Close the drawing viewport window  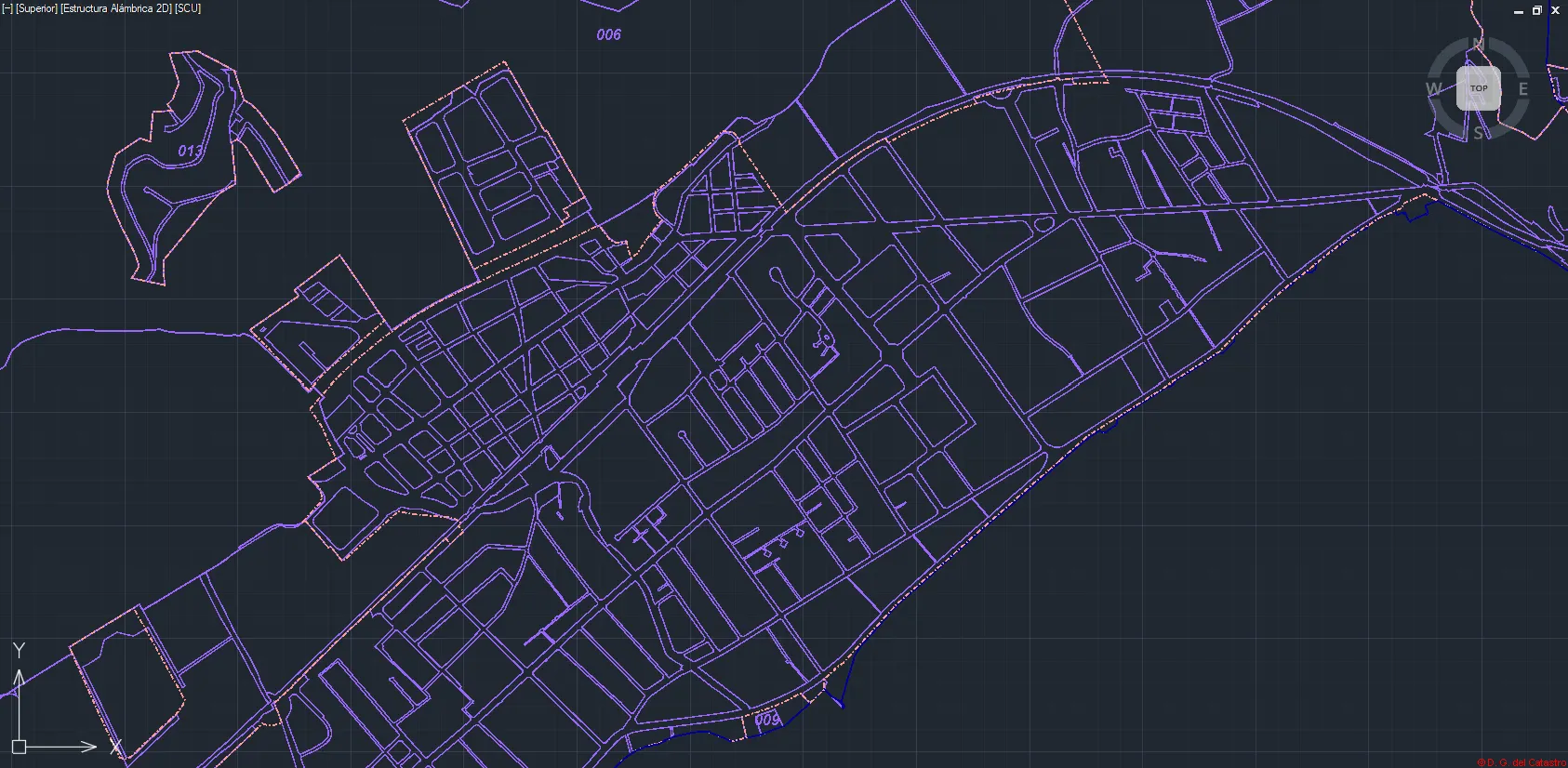click(1555, 11)
